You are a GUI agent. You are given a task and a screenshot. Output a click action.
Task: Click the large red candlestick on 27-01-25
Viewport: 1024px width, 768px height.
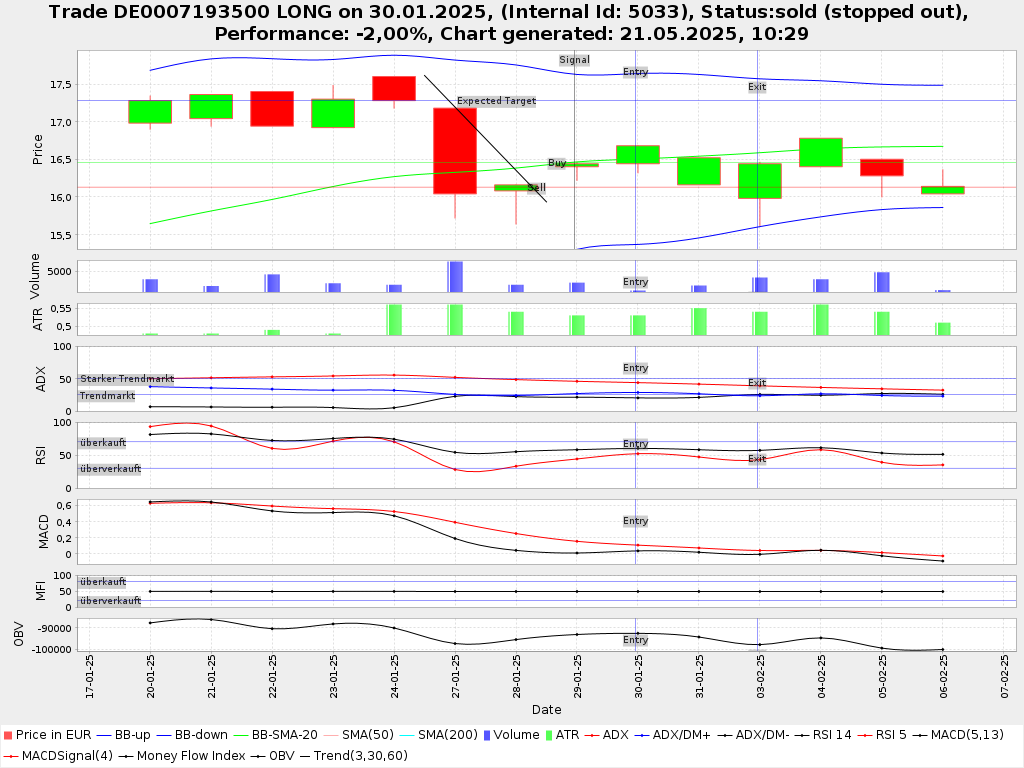(x=455, y=150)
